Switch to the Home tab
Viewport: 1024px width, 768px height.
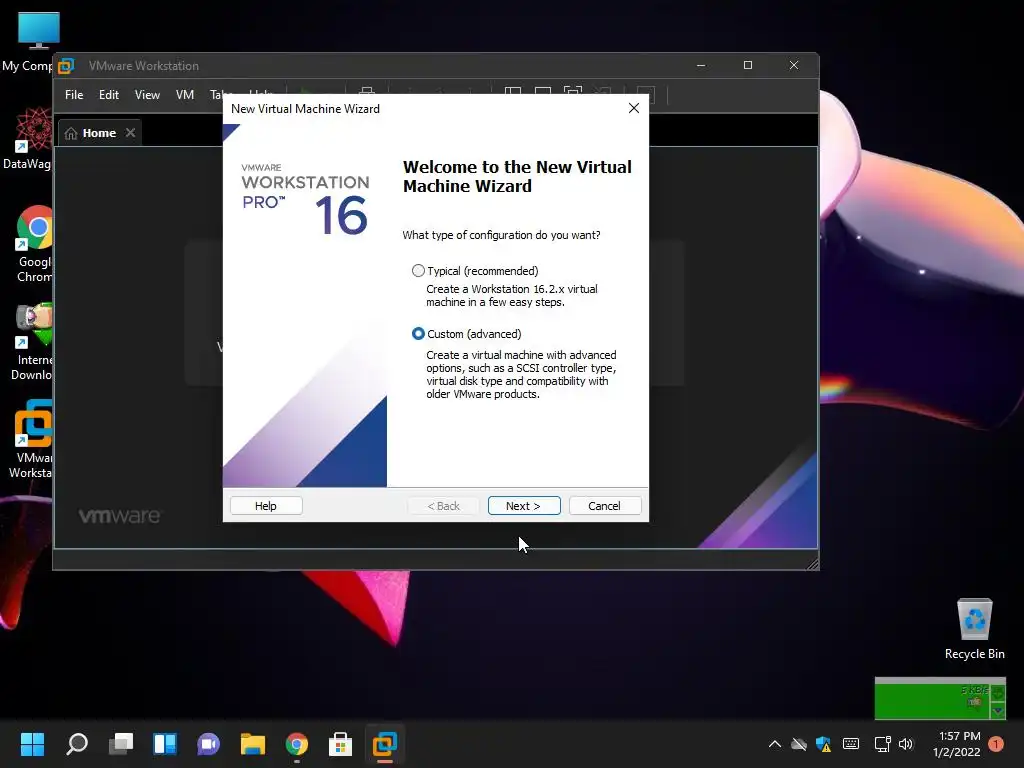click(99, 133)
